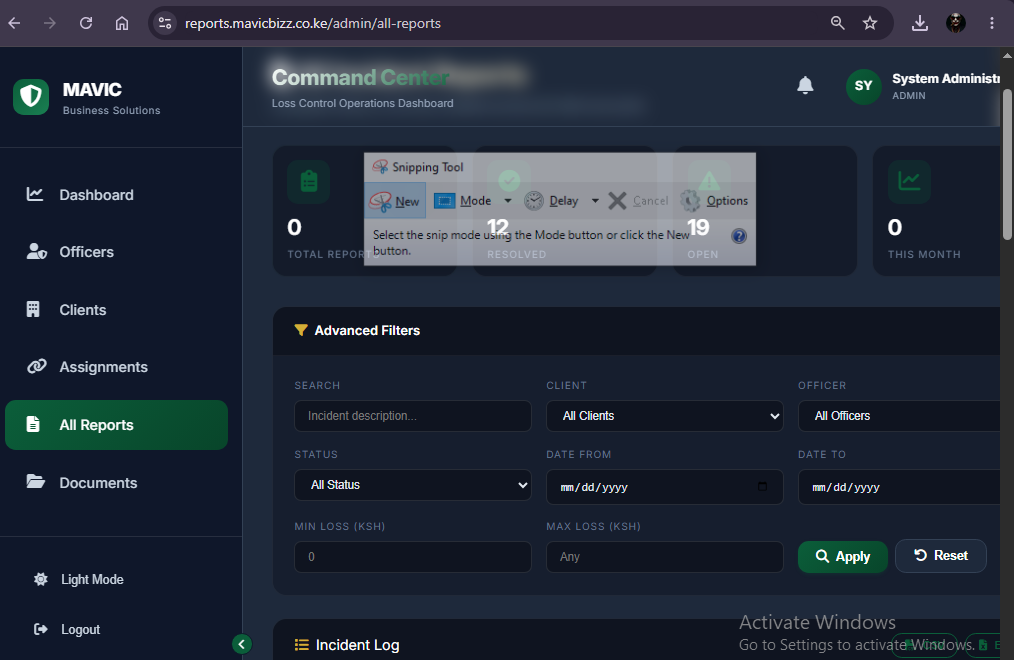The height and width of the screenshot is (660, 1014).
Task: Expand the All Officers dropdown
Action: [x=899, y=416]
